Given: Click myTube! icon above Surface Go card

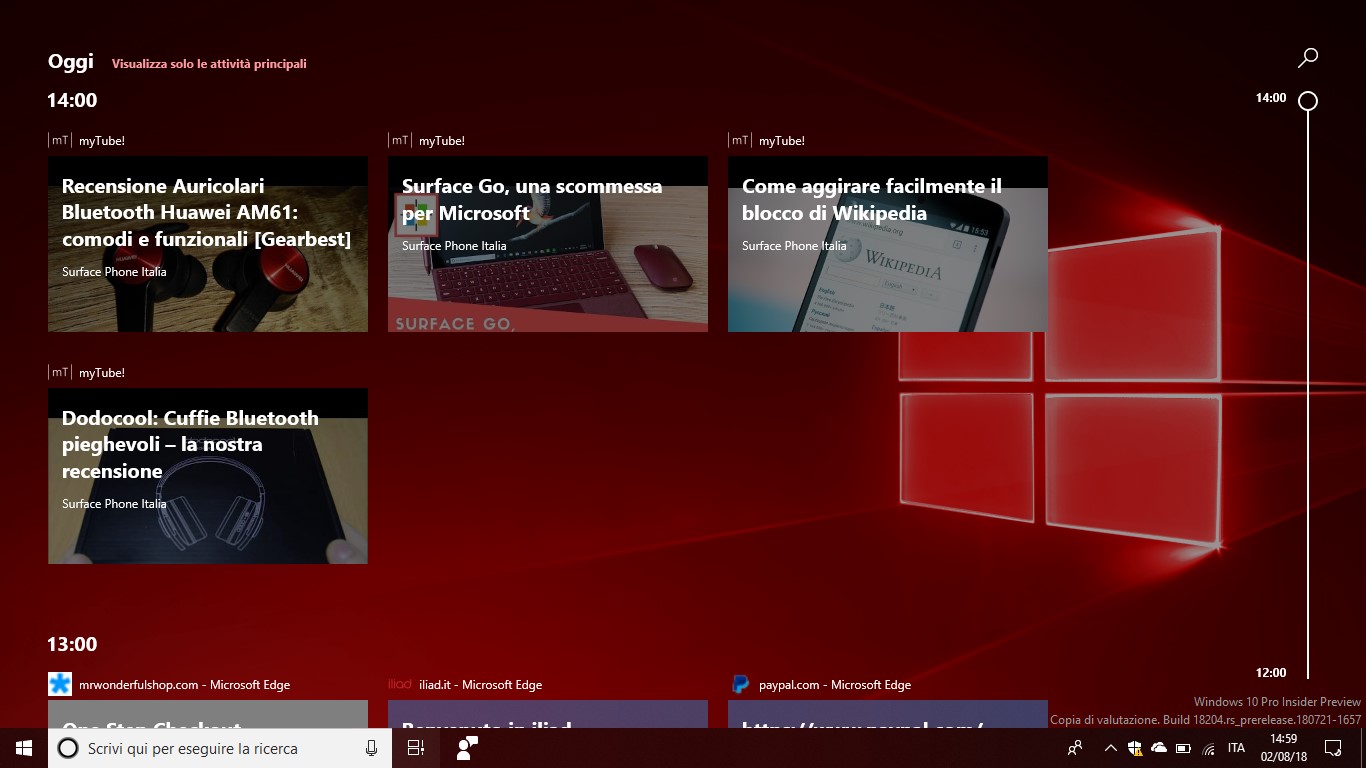Looking at the screenshot, I should [400, 141].
